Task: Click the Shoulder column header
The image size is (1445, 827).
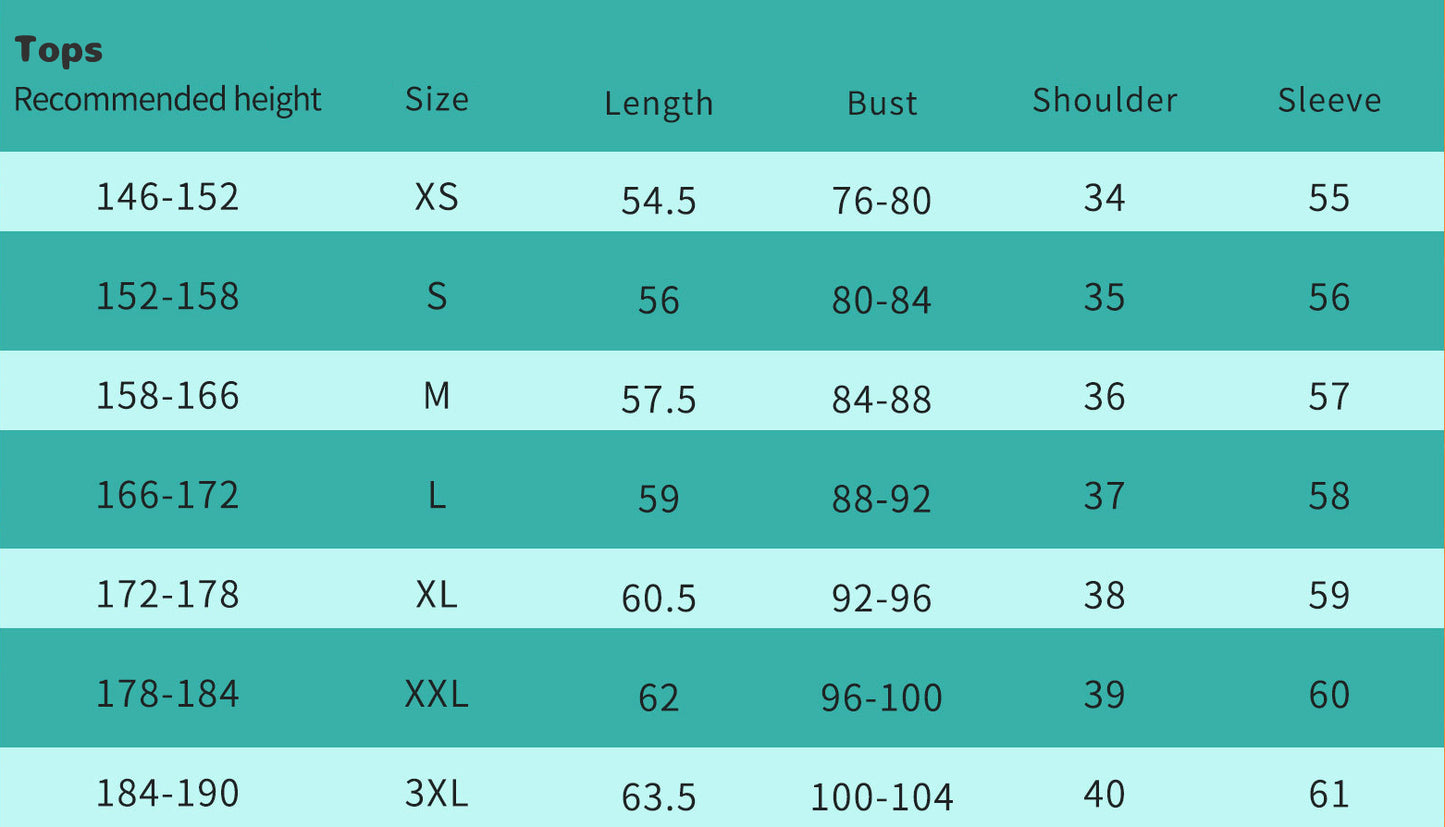Action: coord(1104,100)
